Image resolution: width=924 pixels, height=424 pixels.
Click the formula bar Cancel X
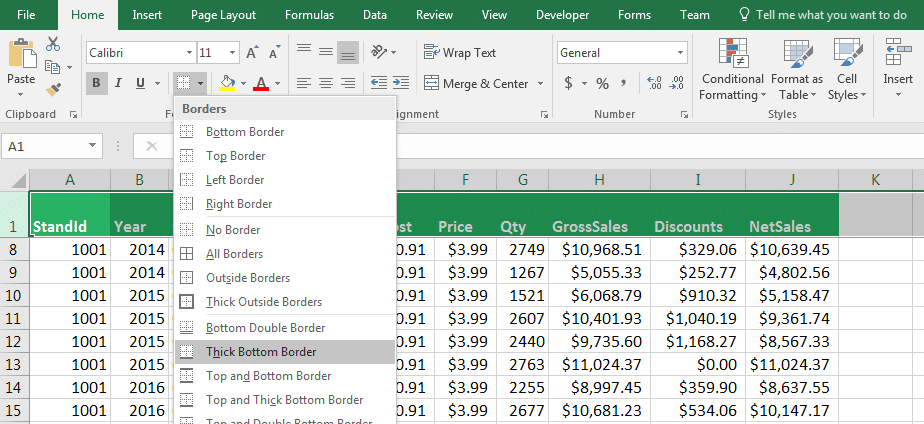click(151, 146)
